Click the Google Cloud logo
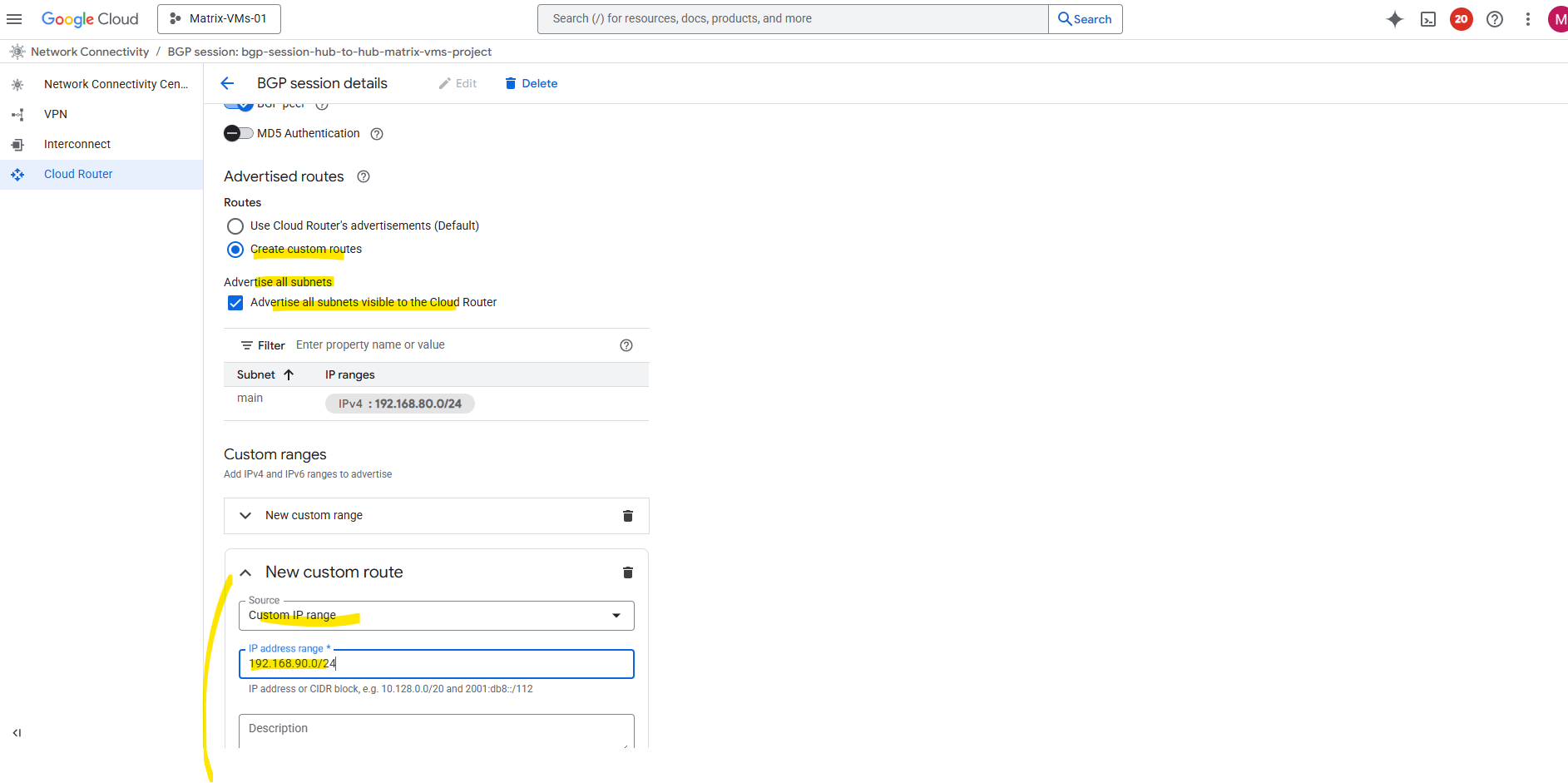Image resolution: width=1568 pixels, height=783 pixels. coord(90,19)
